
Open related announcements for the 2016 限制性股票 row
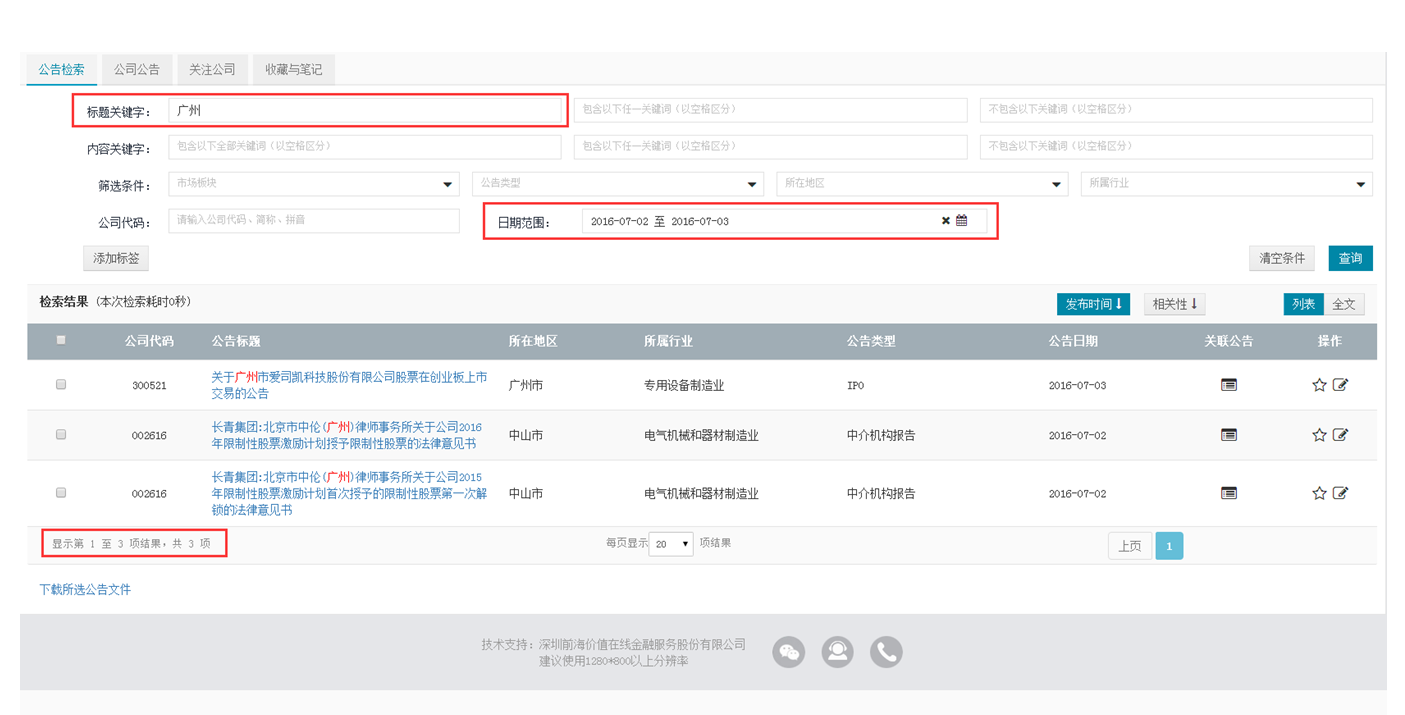[1229, 435]
